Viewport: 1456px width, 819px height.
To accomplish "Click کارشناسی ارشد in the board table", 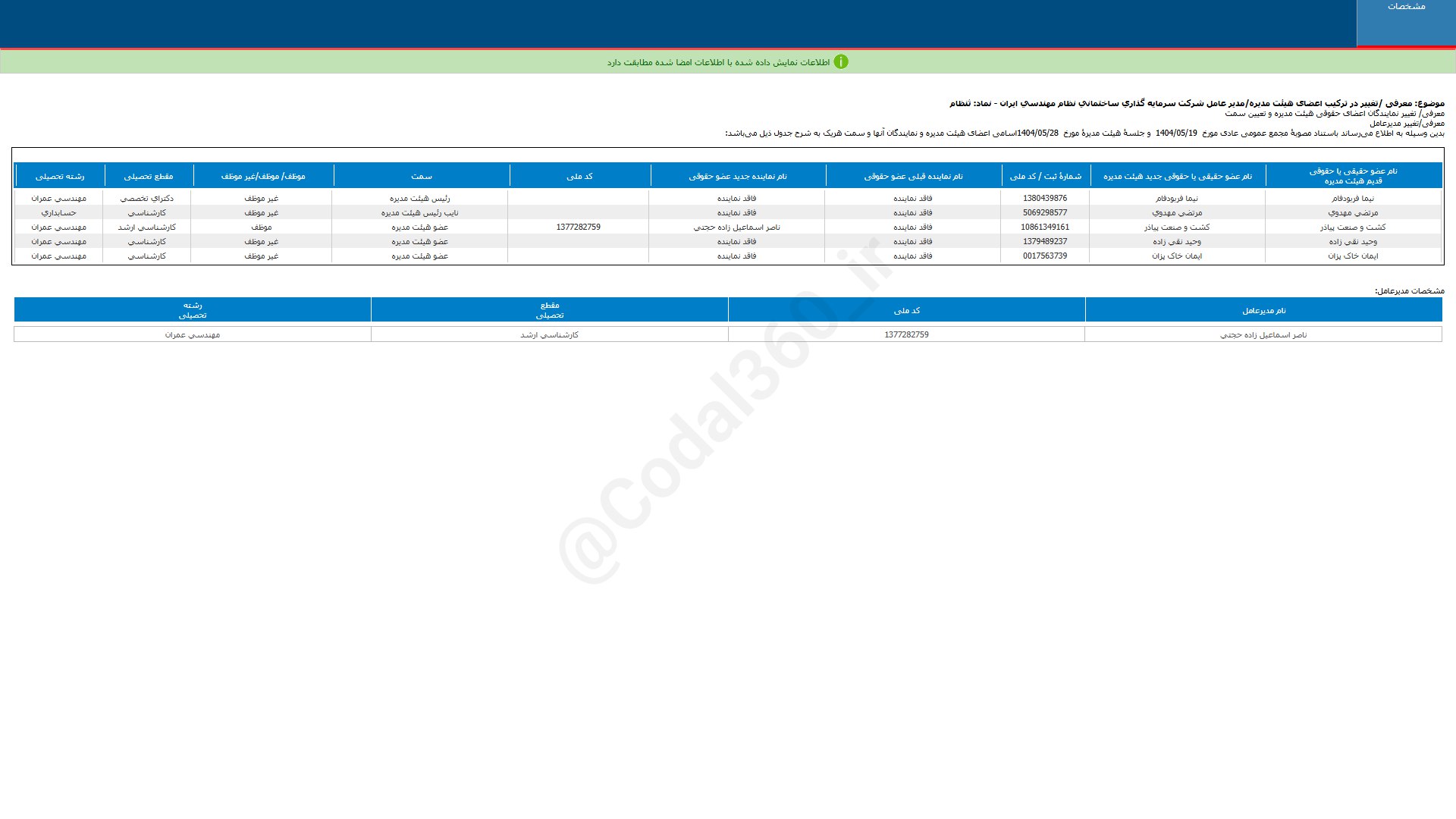I will coord(147,227).
